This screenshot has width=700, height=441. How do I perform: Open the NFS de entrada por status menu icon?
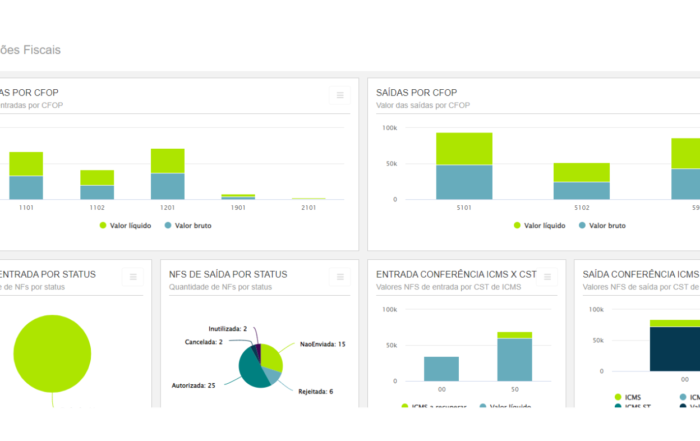click(x=133, y=277)
